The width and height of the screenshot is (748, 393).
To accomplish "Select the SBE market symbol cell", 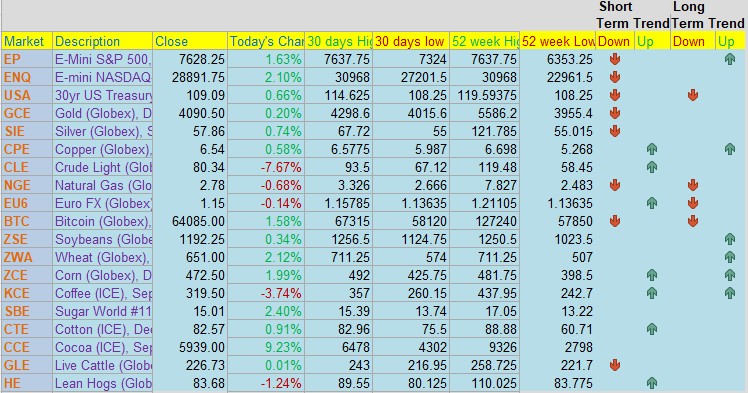I will click(27, 311).
